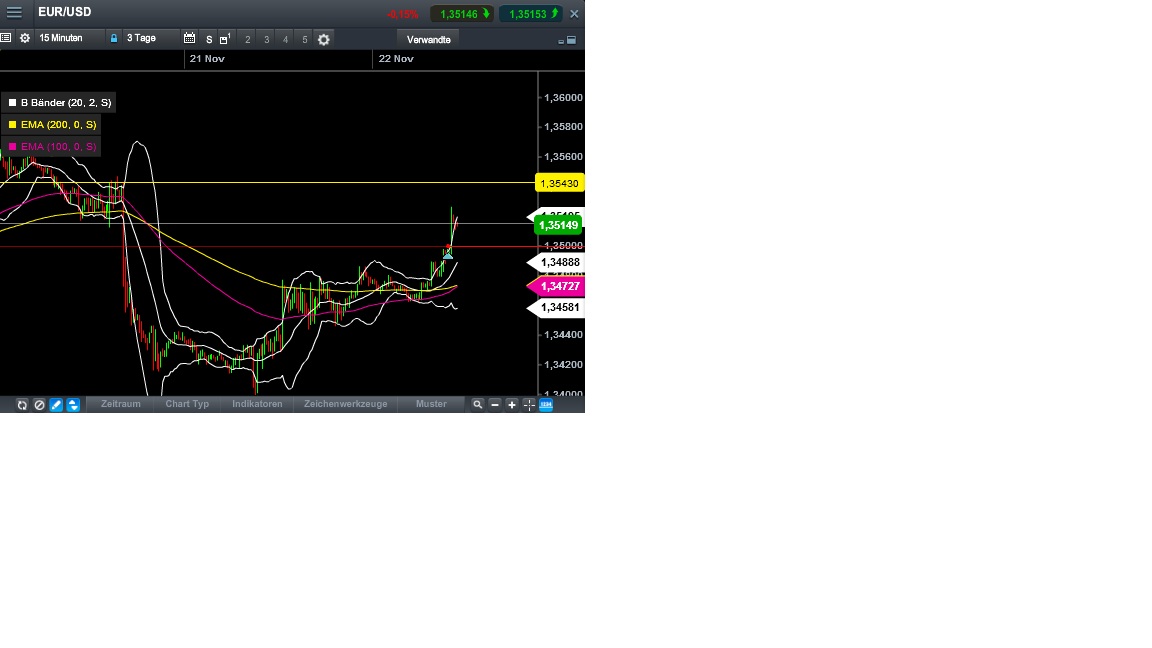Click the green 1,35153 buy price button

pos(530,13)
